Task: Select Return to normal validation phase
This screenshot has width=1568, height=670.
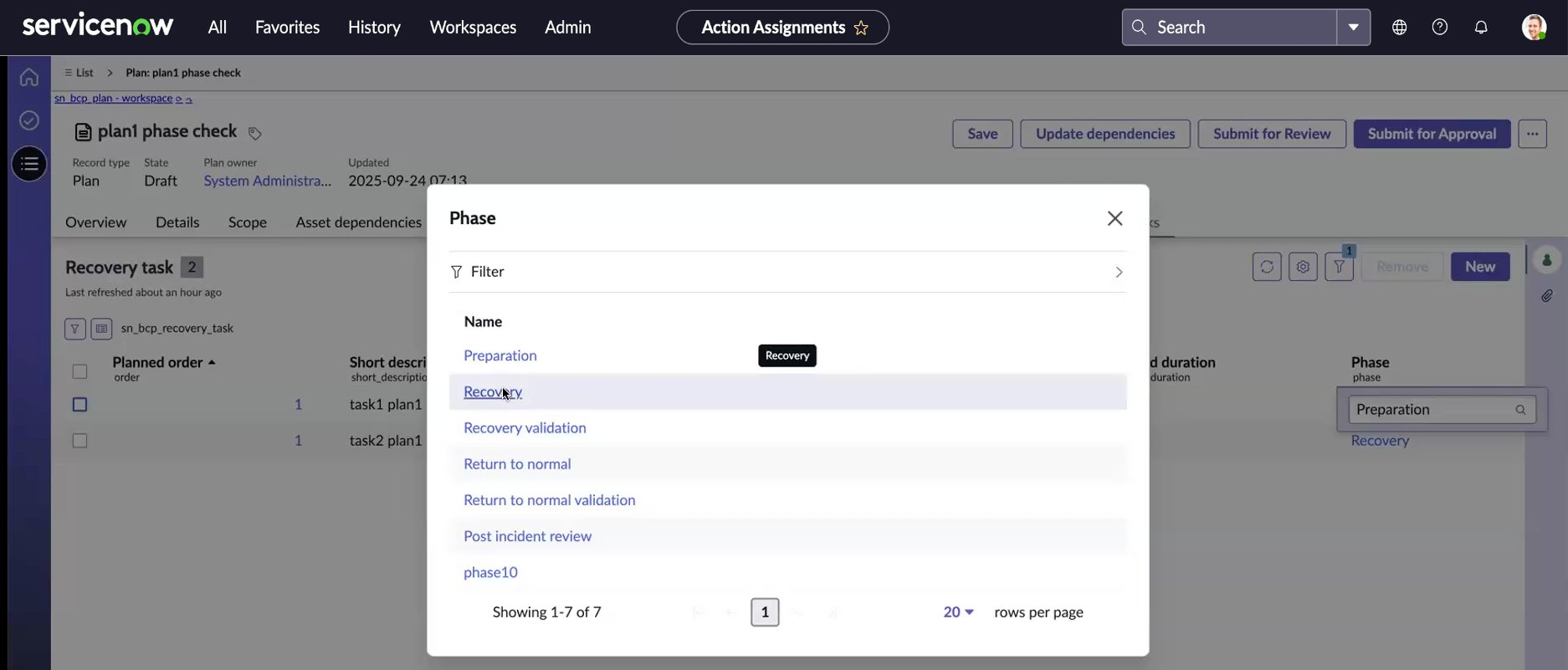Action: click(549, 500)
